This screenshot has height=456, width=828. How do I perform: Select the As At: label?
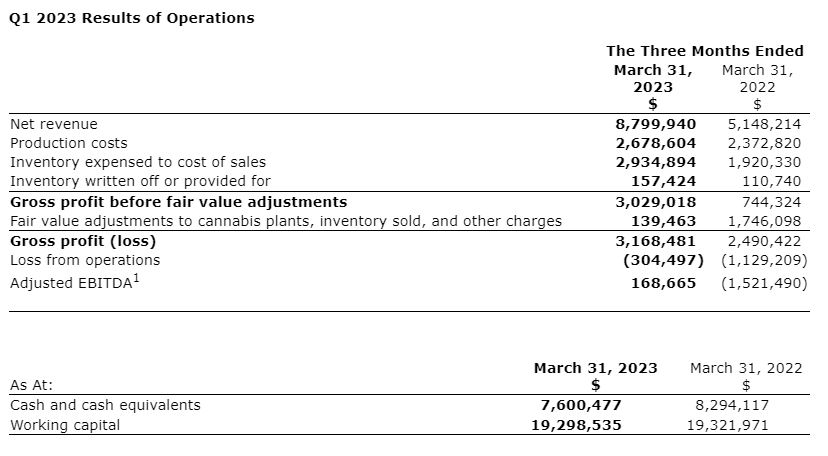(x=31, y=385)
